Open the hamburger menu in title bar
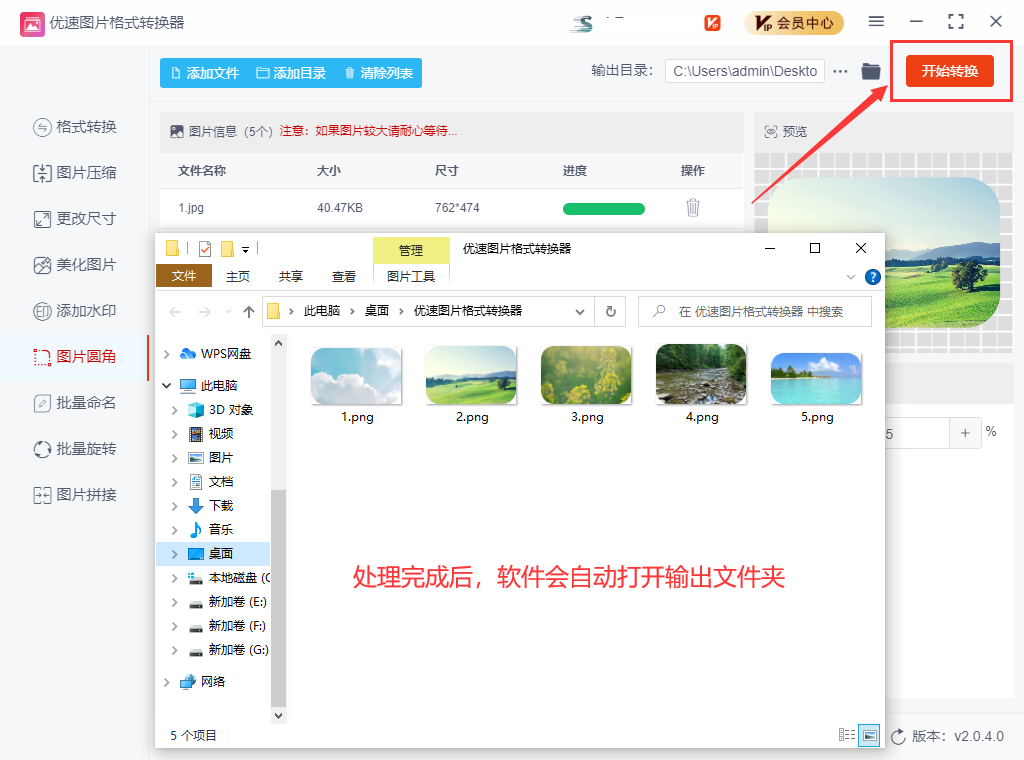 pyautogui.click(x=876, y=22)
